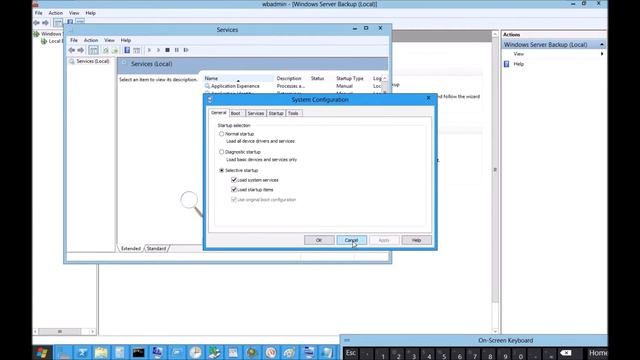
Task: Click Application Experience service icon
Action: click(207, 86)
